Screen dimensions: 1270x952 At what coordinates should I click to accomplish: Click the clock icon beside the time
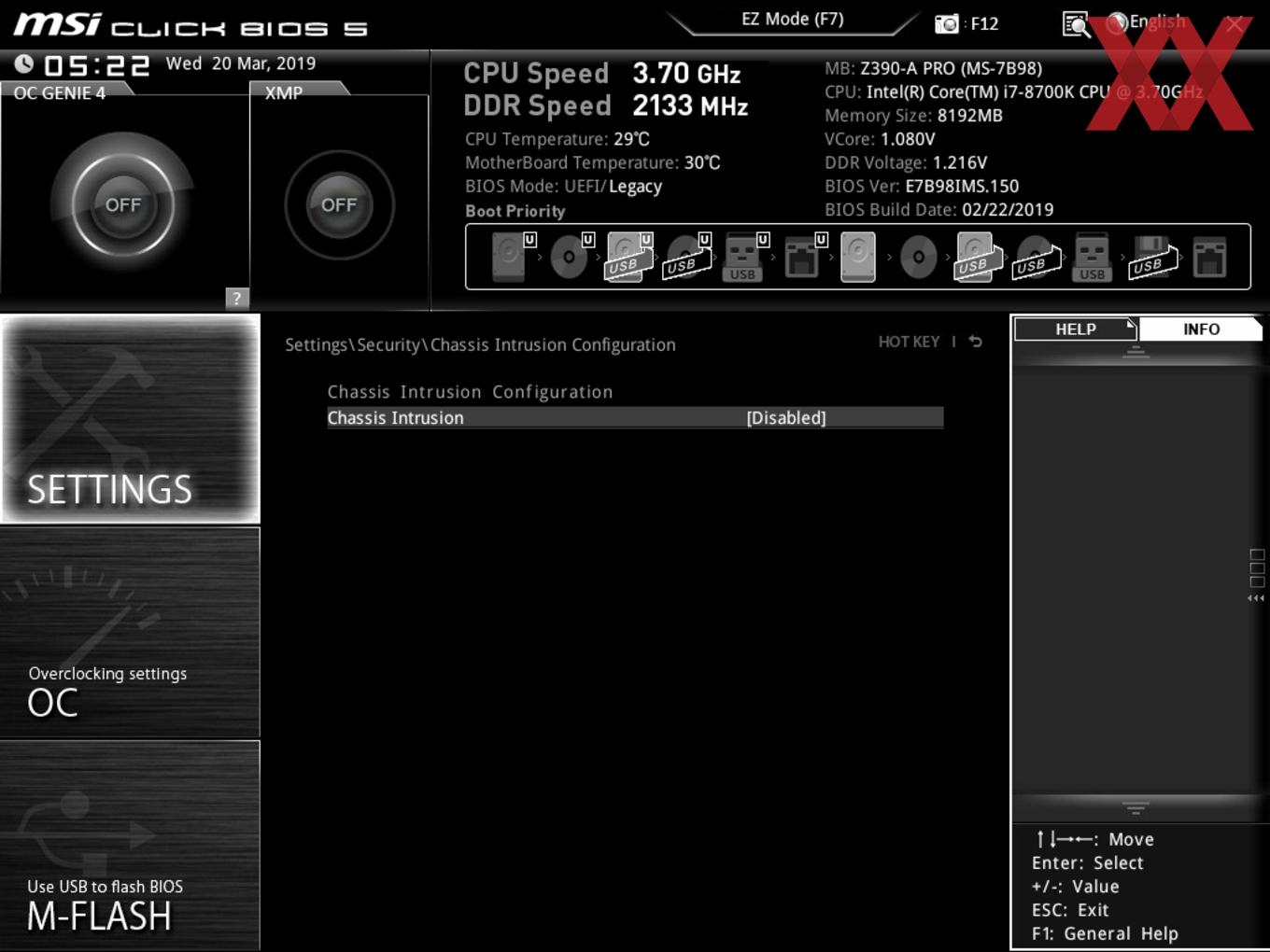coord(24,63)
